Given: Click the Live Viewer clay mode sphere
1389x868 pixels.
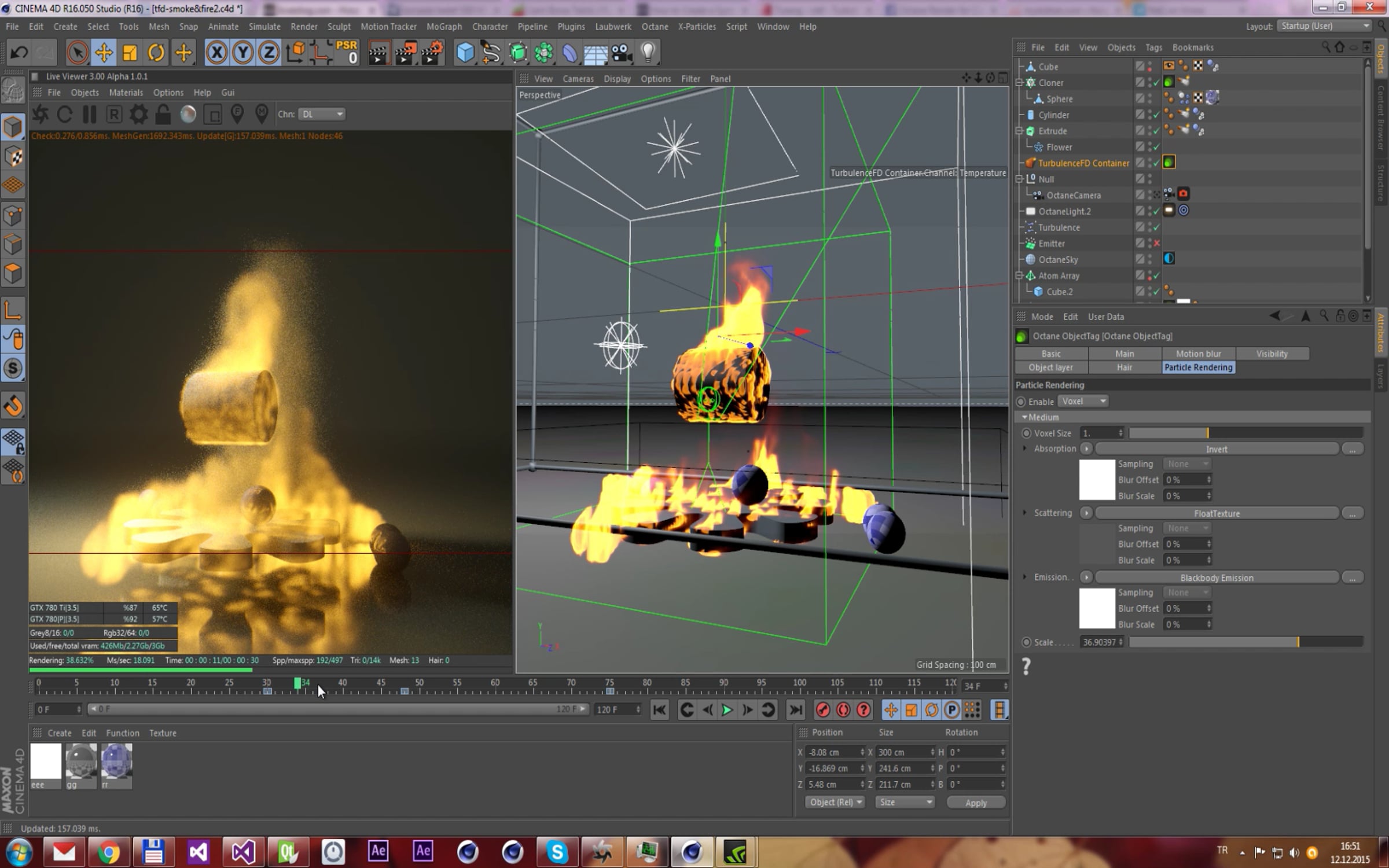Looking at the screenshot, I should [x=188, y=114].
